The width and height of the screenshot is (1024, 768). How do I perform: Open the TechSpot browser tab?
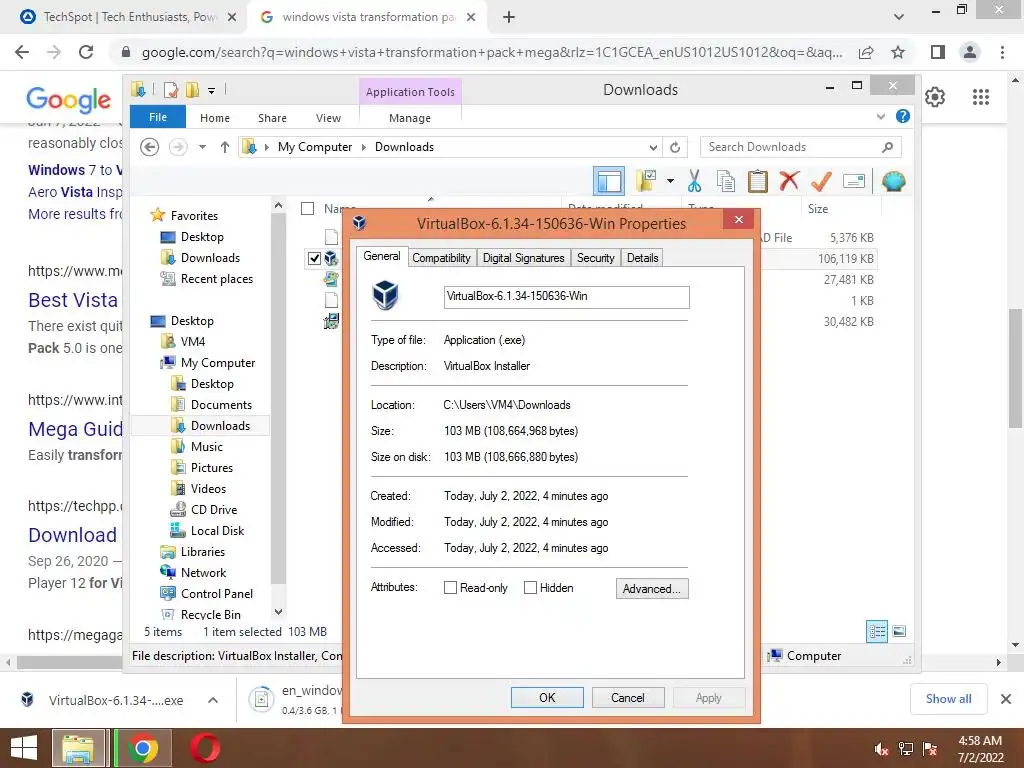tap(129, 17)
